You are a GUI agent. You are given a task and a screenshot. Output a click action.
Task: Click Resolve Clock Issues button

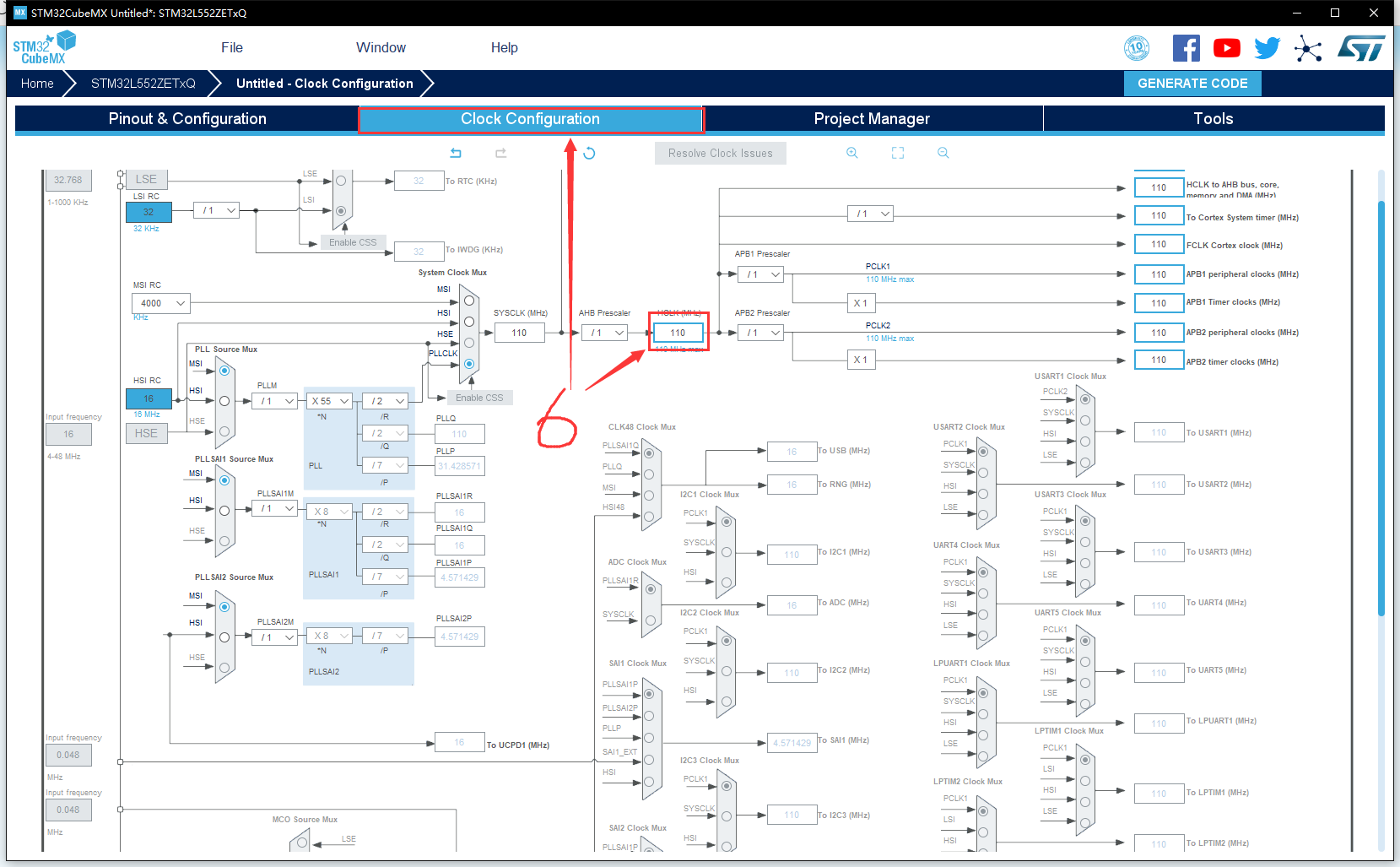click(x=721, y=153)
